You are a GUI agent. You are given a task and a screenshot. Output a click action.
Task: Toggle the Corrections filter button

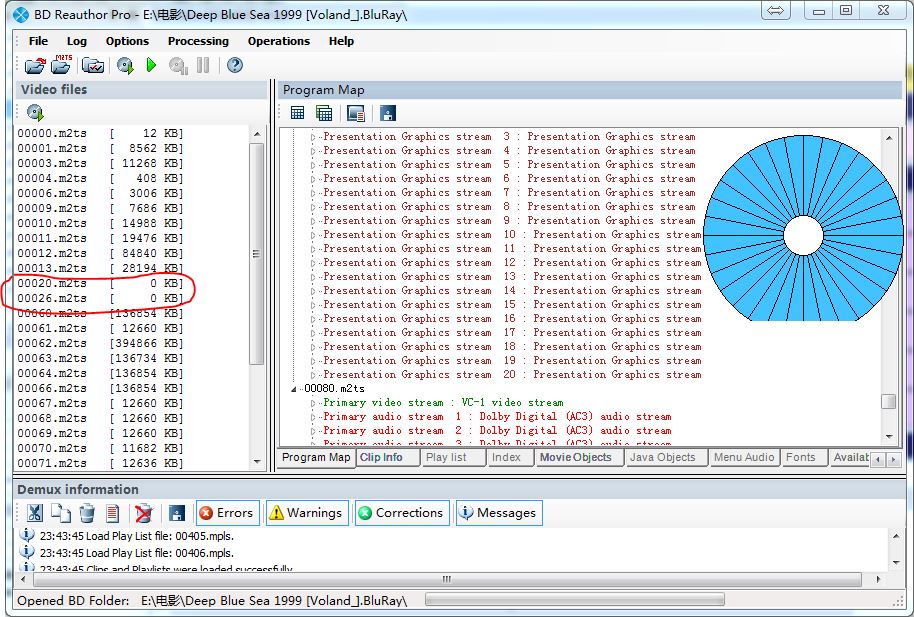tap(402, 513)
